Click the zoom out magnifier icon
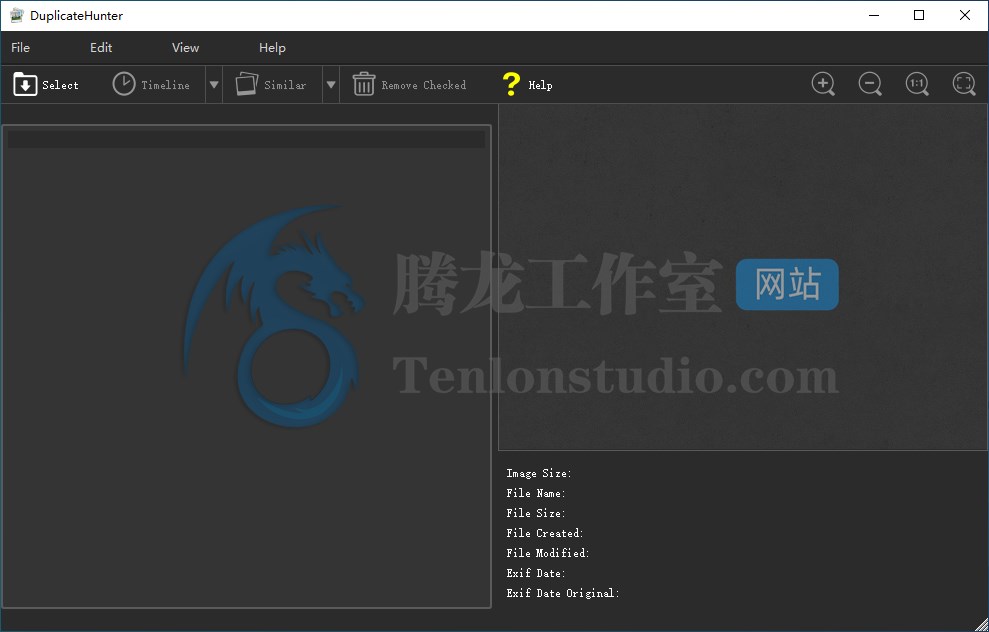The width and height of the screenshot is (989, 632). point(870,84)
